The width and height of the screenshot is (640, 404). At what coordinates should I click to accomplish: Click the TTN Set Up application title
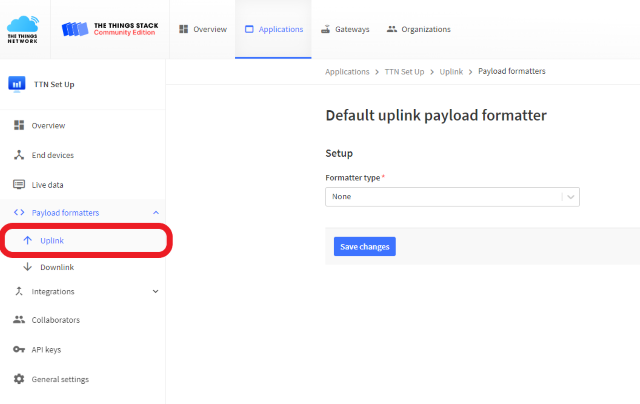[54, 84]
